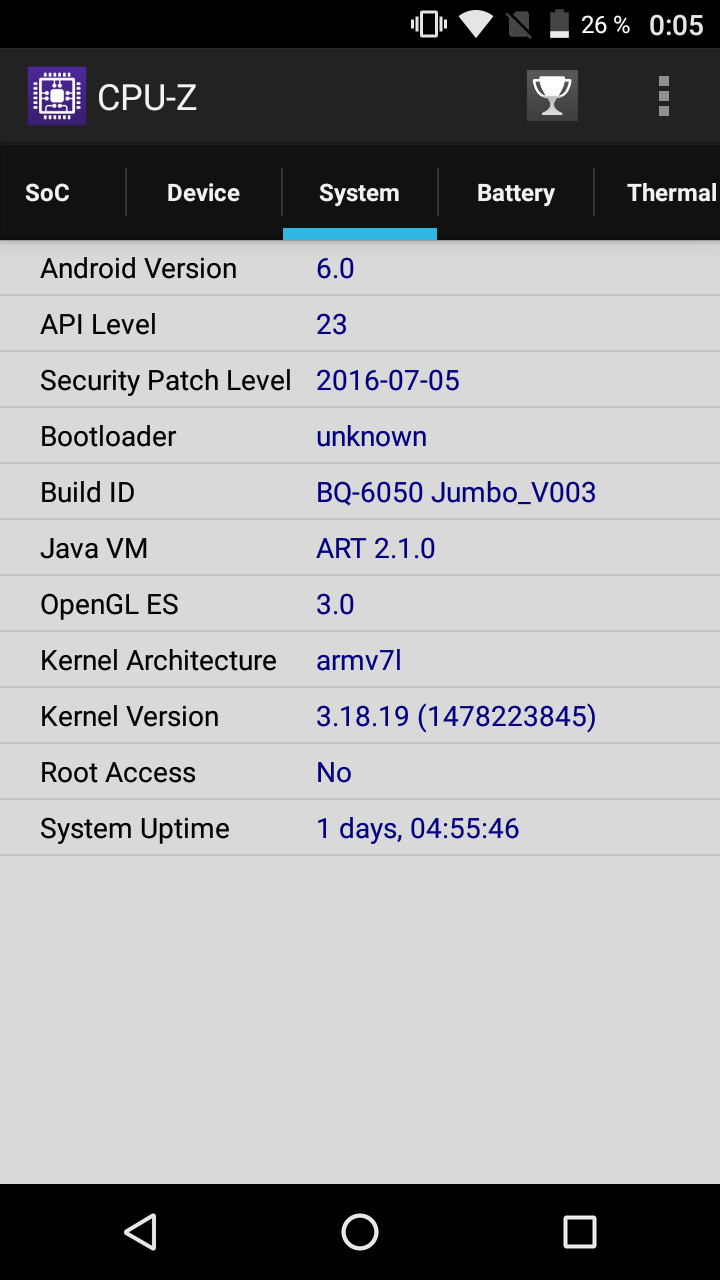Viewport: 720px width, 1280px height.
Task: Tap the Android home navigation button
Action: coord(360,1232)
